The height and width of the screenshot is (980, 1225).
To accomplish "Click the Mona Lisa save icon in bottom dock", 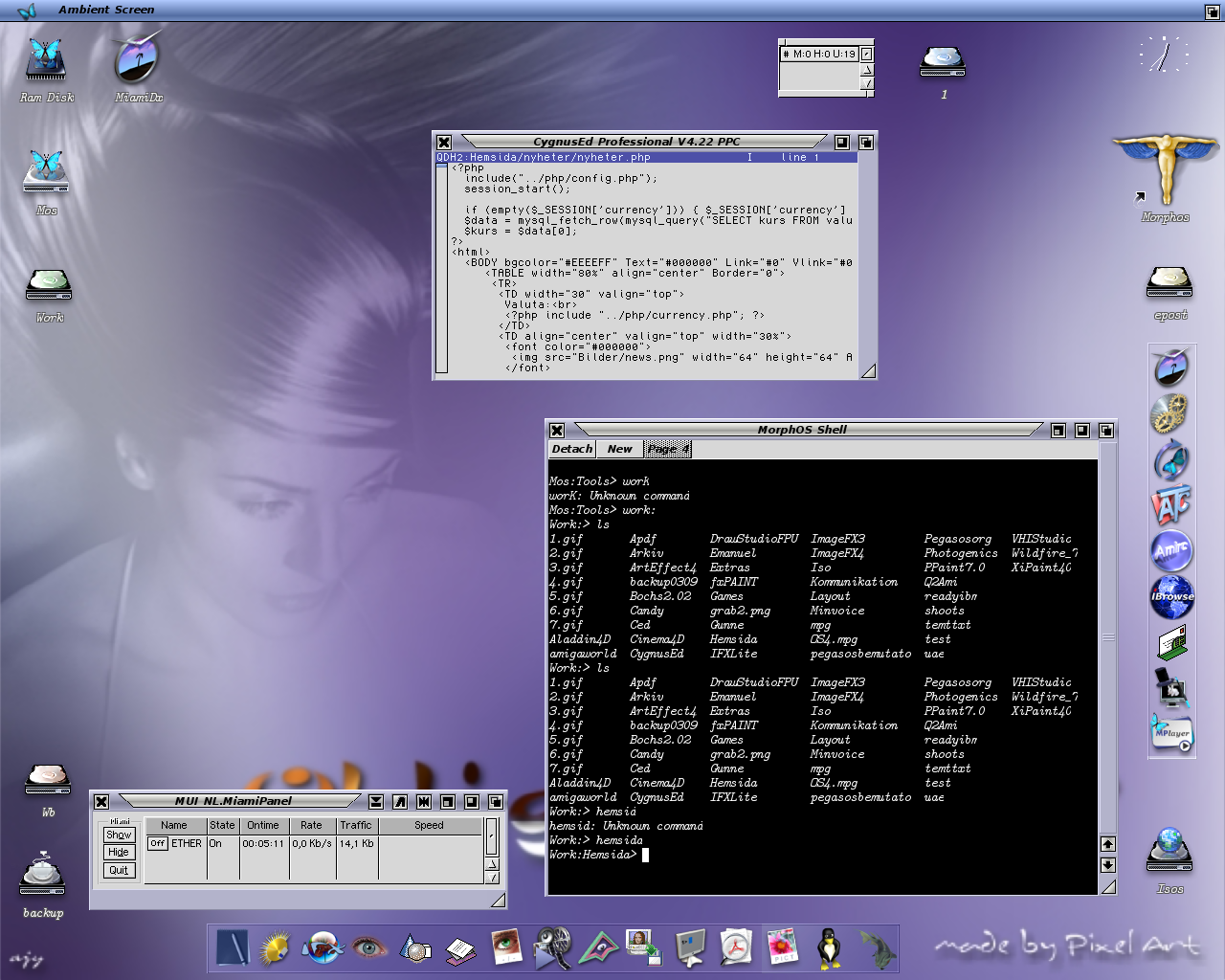I will click(x=643, y=947).
